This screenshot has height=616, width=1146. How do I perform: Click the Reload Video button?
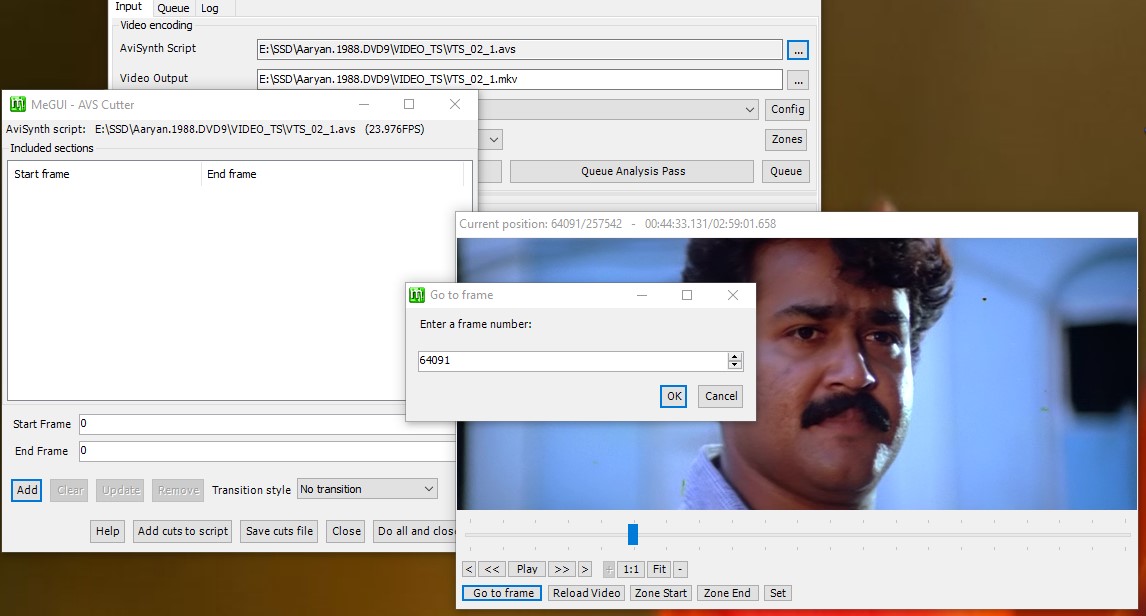click(586, 593)
